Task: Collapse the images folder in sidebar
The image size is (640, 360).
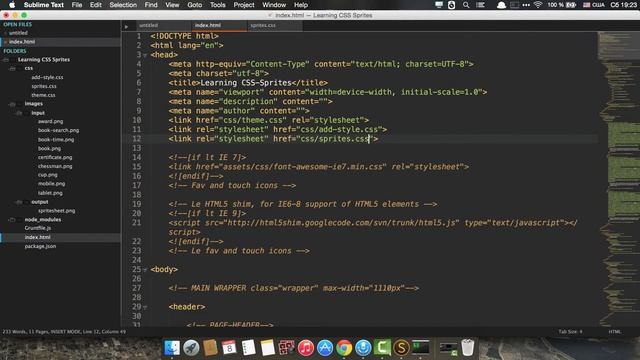Action: click(13, 104)
